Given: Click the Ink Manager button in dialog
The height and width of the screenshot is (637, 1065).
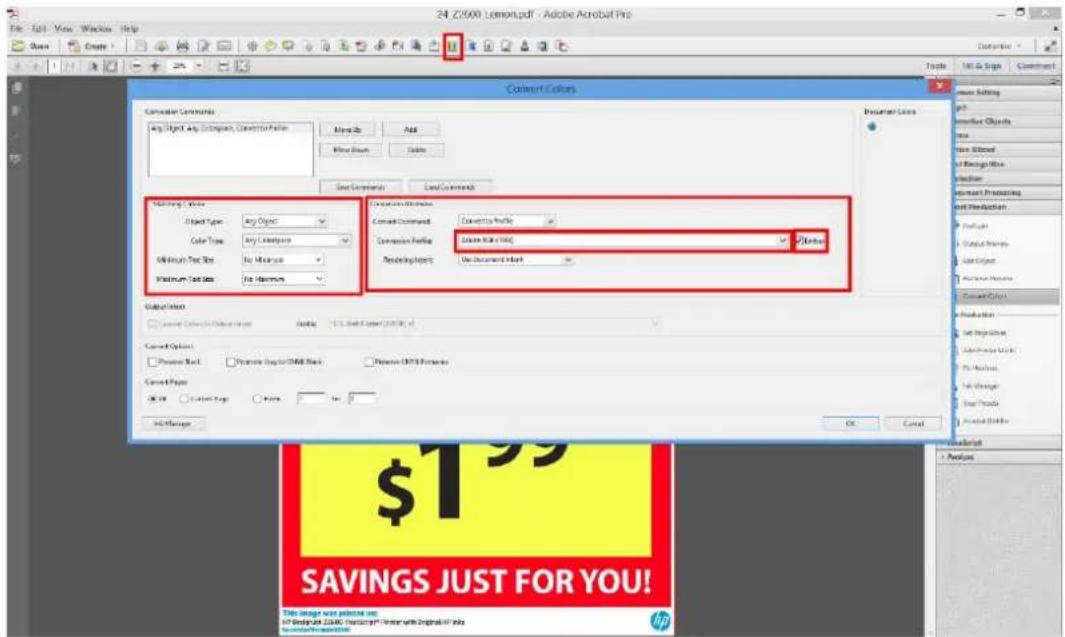Looking at the screenshot, I should 173,424.
